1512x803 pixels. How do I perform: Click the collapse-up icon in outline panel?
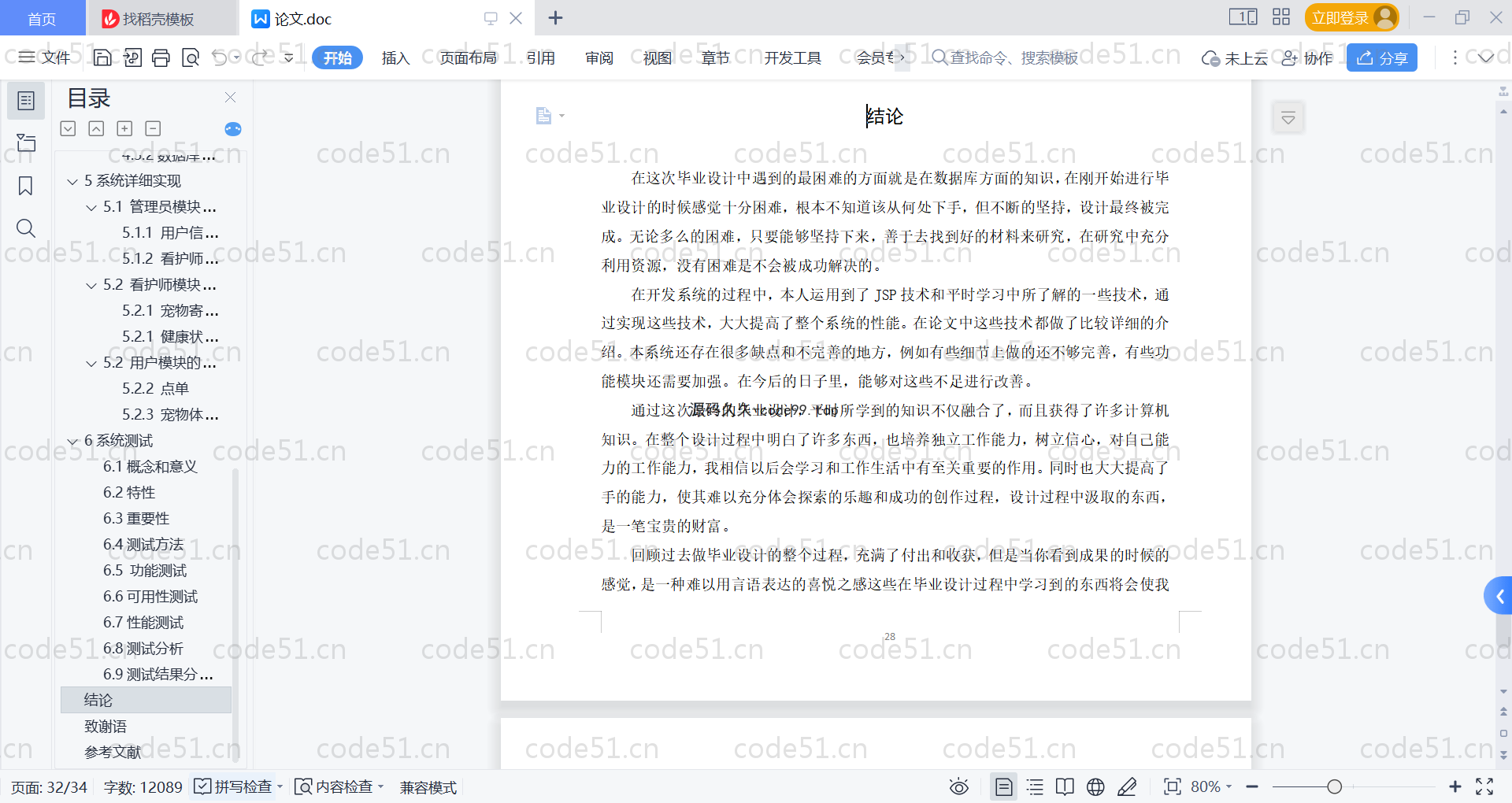click(96, 128)
